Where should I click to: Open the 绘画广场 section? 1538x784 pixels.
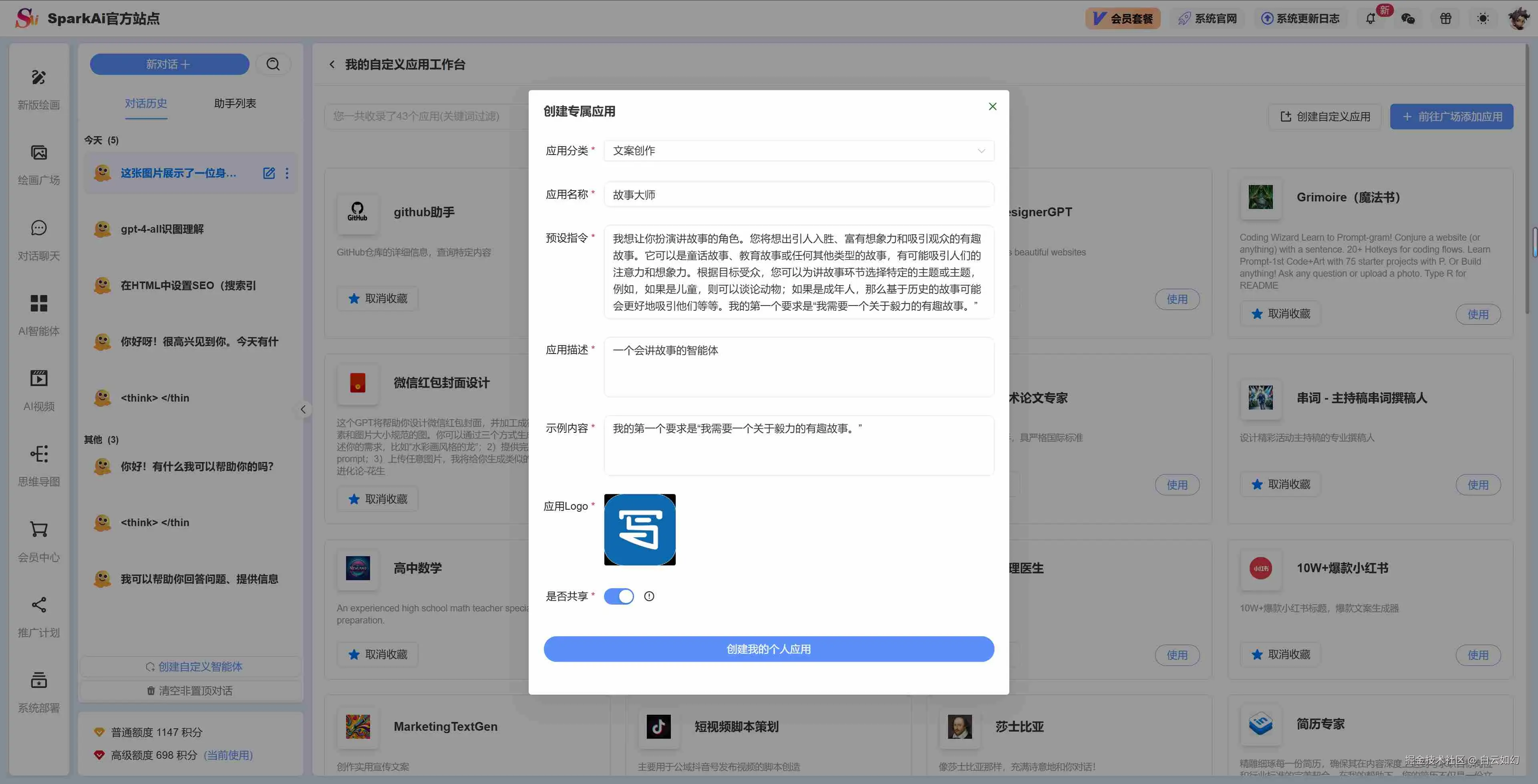38,164
